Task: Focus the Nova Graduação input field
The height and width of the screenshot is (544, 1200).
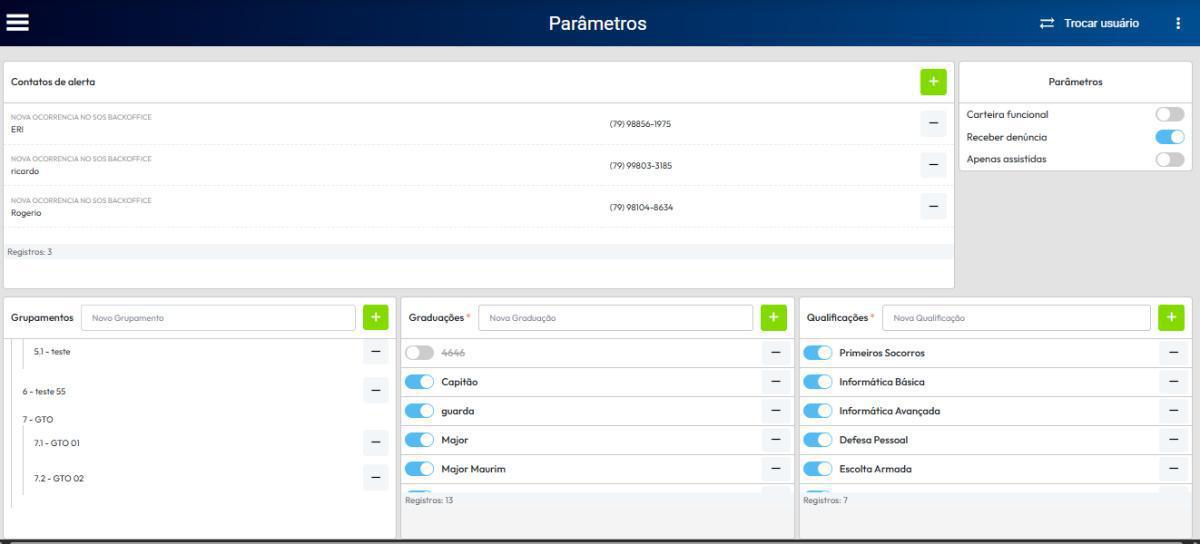Action: 616,318
